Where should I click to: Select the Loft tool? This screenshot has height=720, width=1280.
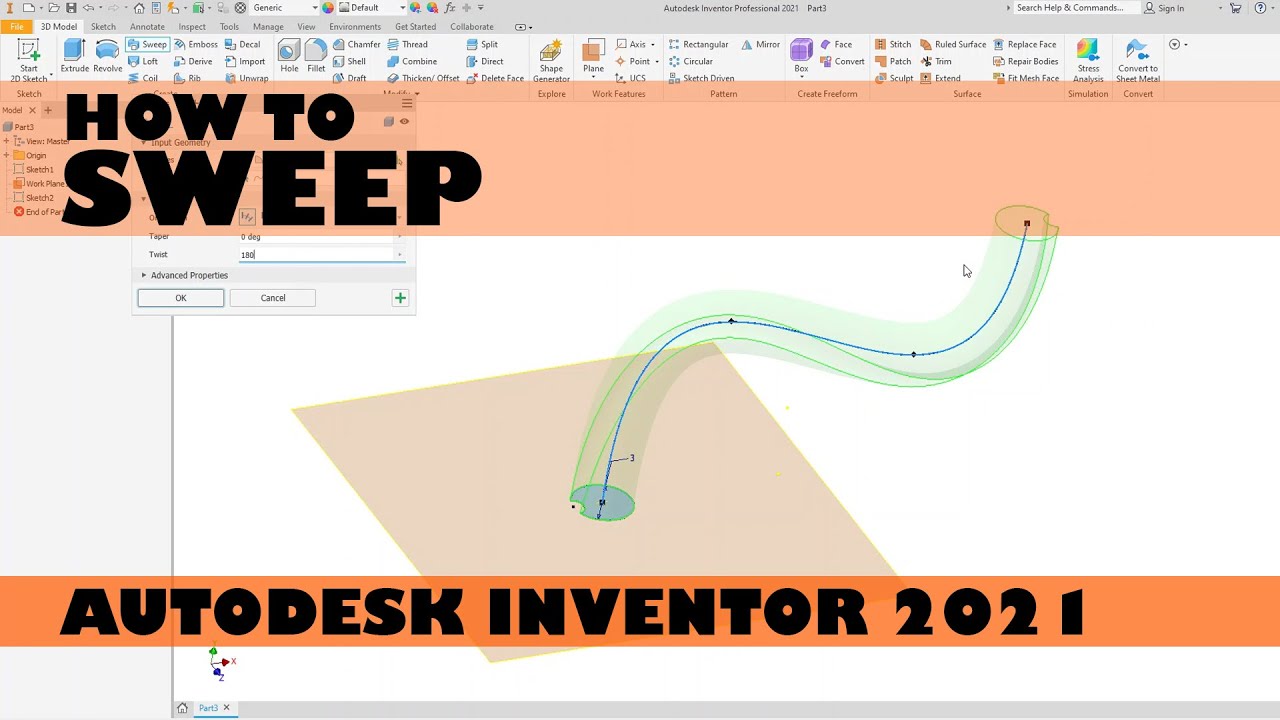(x=142, y=61)
